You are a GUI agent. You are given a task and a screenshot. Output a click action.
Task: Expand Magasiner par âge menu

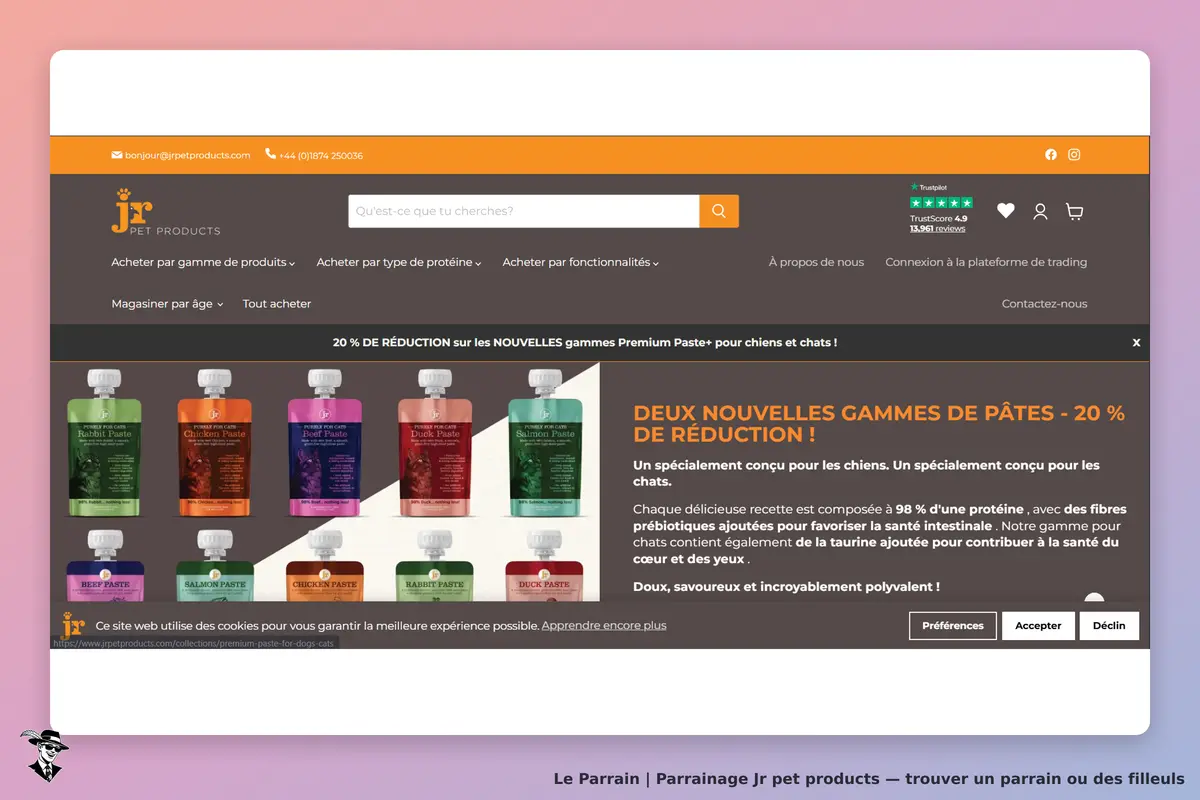click(x=167, y=303)
